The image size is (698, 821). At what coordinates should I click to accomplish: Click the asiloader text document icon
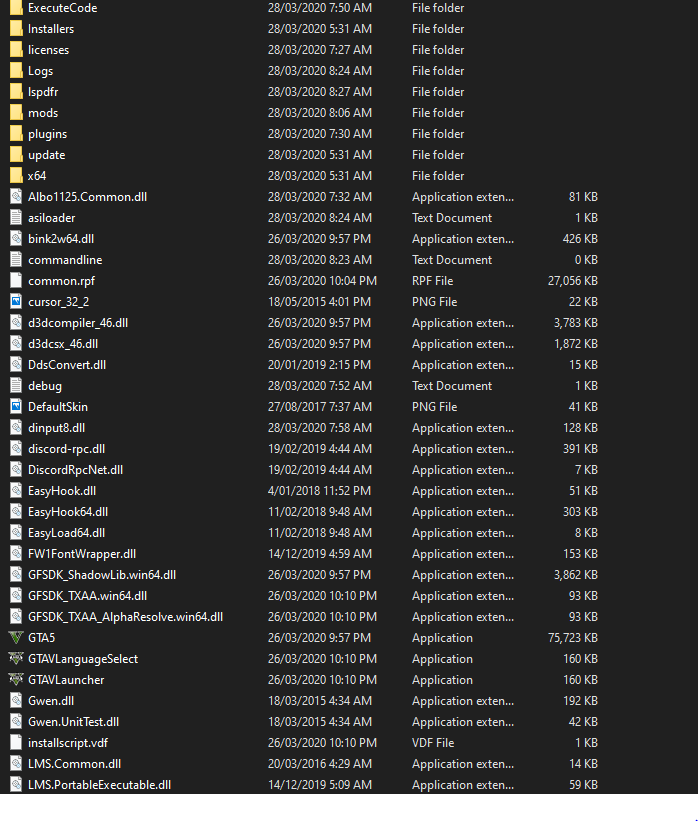coord(16,217)
